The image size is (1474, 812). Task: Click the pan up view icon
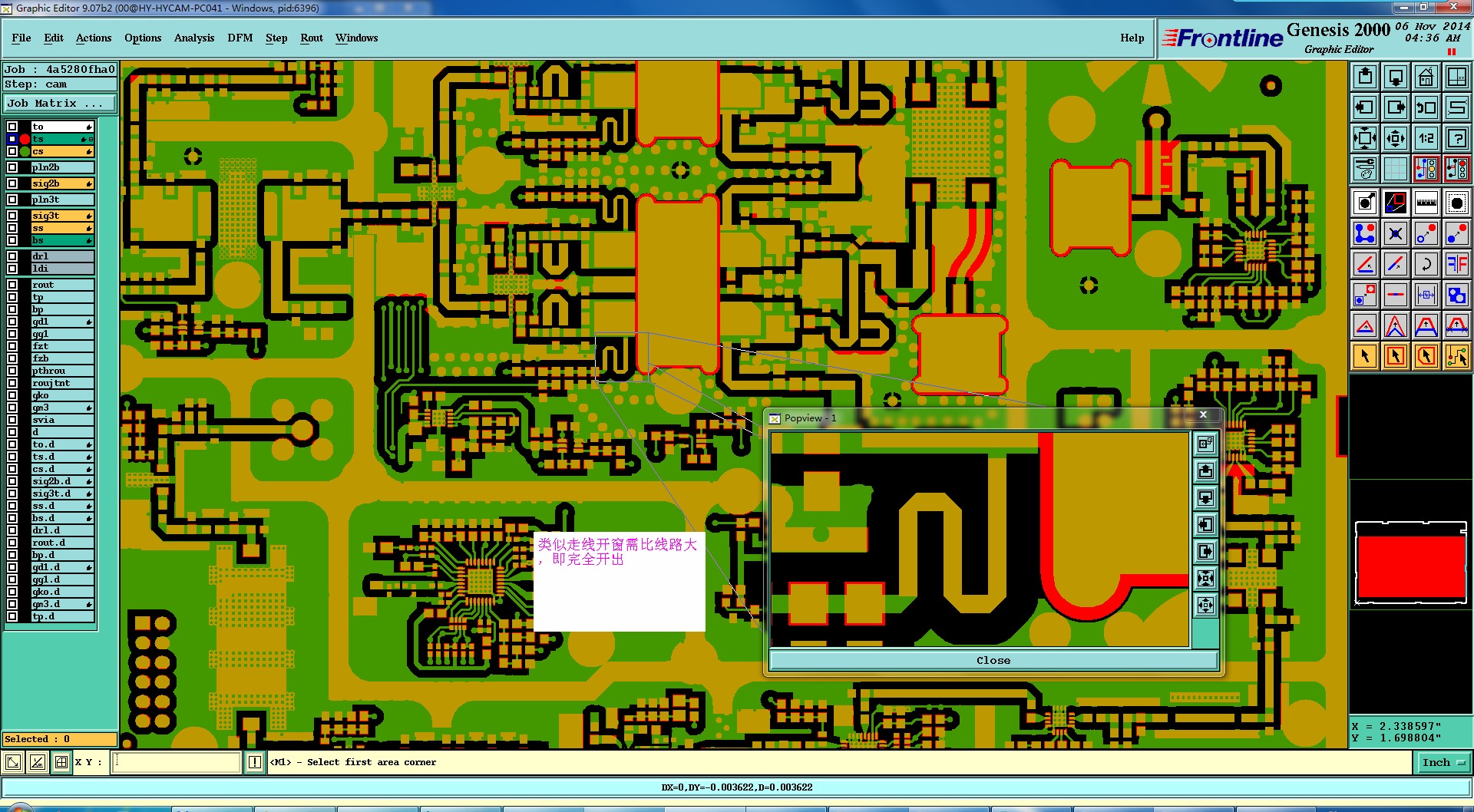[1365, 77]
